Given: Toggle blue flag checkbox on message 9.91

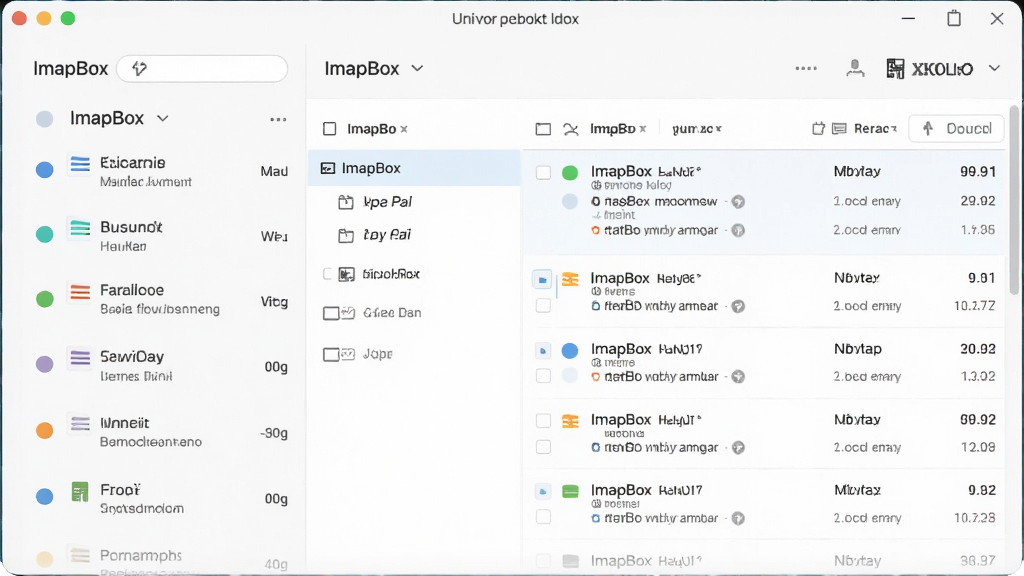Looking at the screenshot, I should tap(542, 280).
